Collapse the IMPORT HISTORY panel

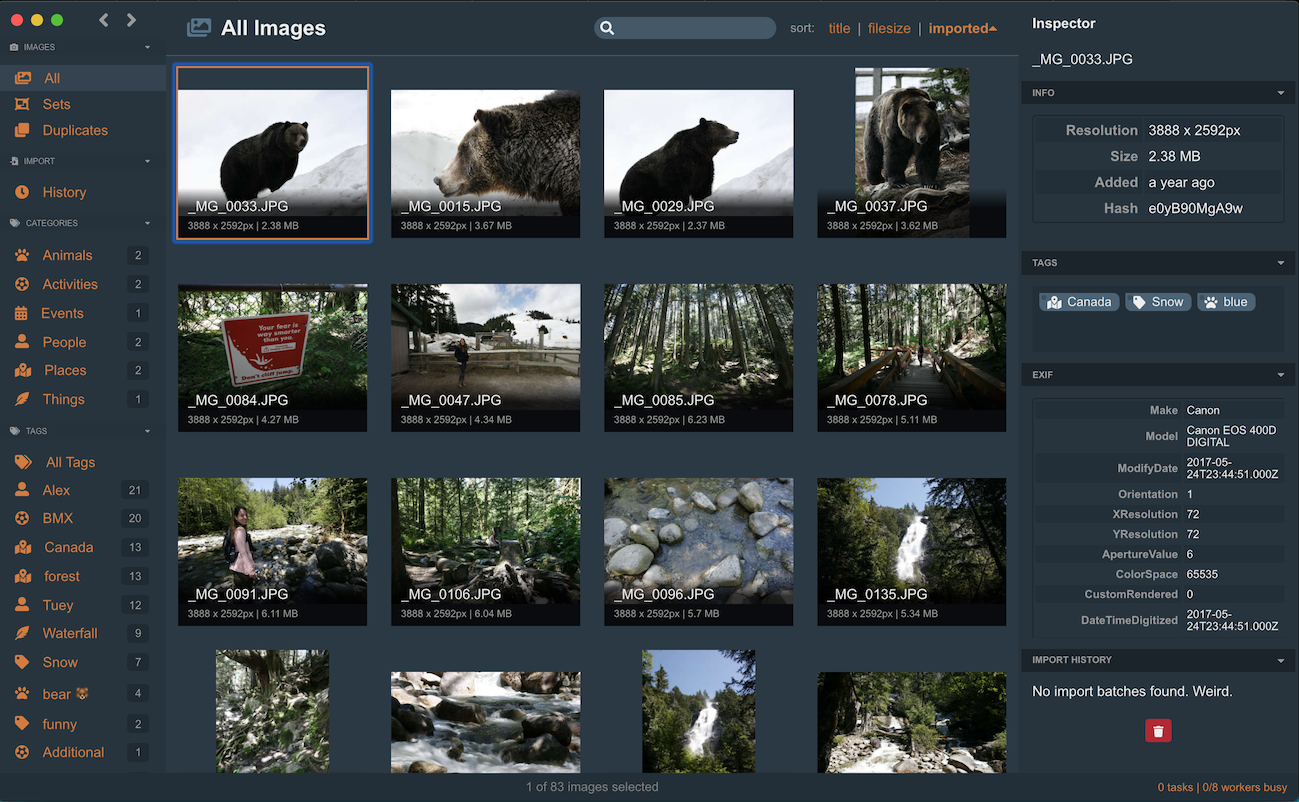coord(1281,660)
